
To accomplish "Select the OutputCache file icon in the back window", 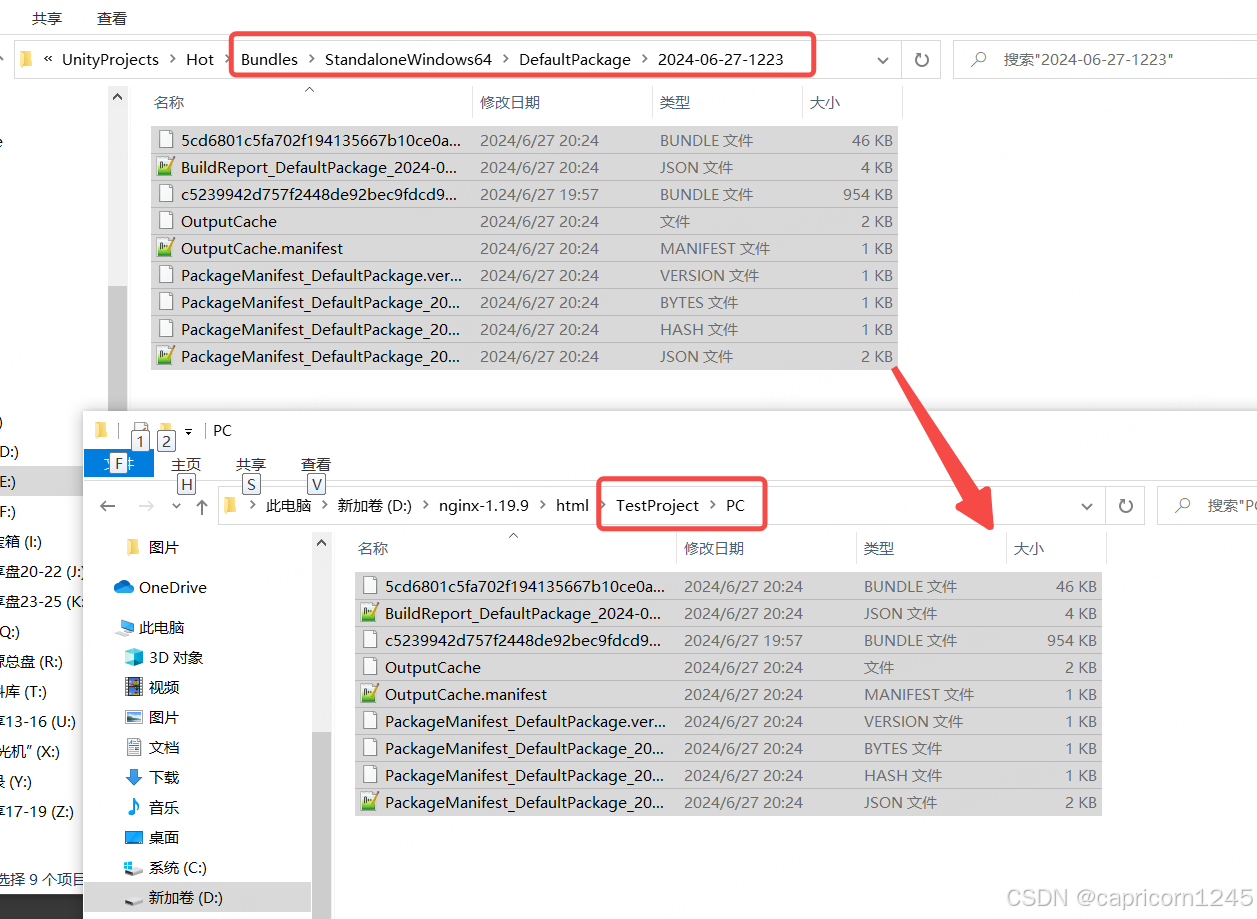I will click(165, 221).
